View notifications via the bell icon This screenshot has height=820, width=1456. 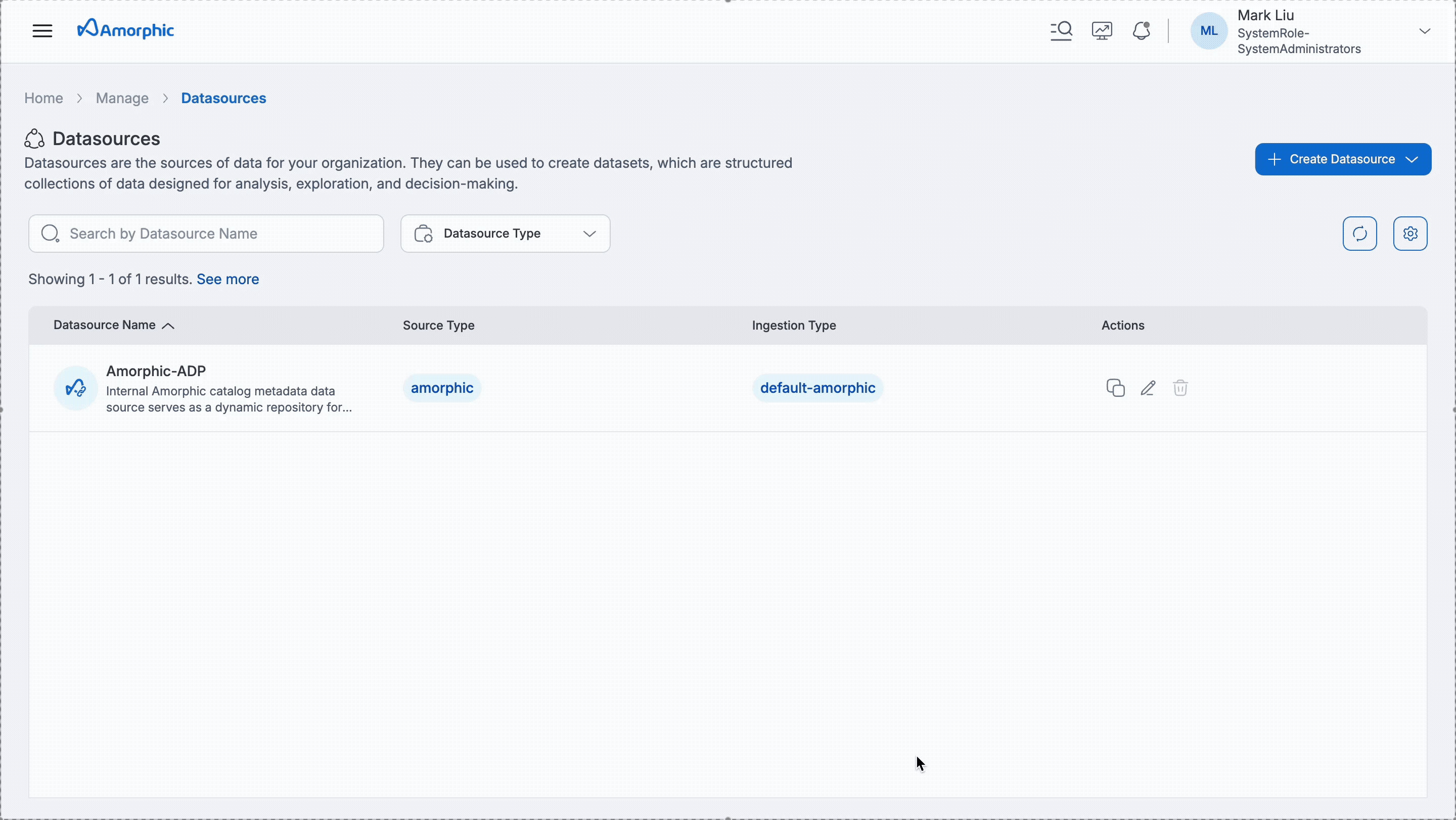click(1141, 30)
